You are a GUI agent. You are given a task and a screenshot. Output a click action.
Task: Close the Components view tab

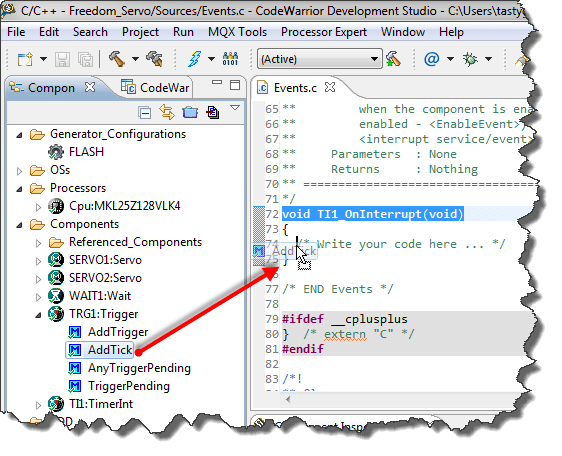pos(90,87)
